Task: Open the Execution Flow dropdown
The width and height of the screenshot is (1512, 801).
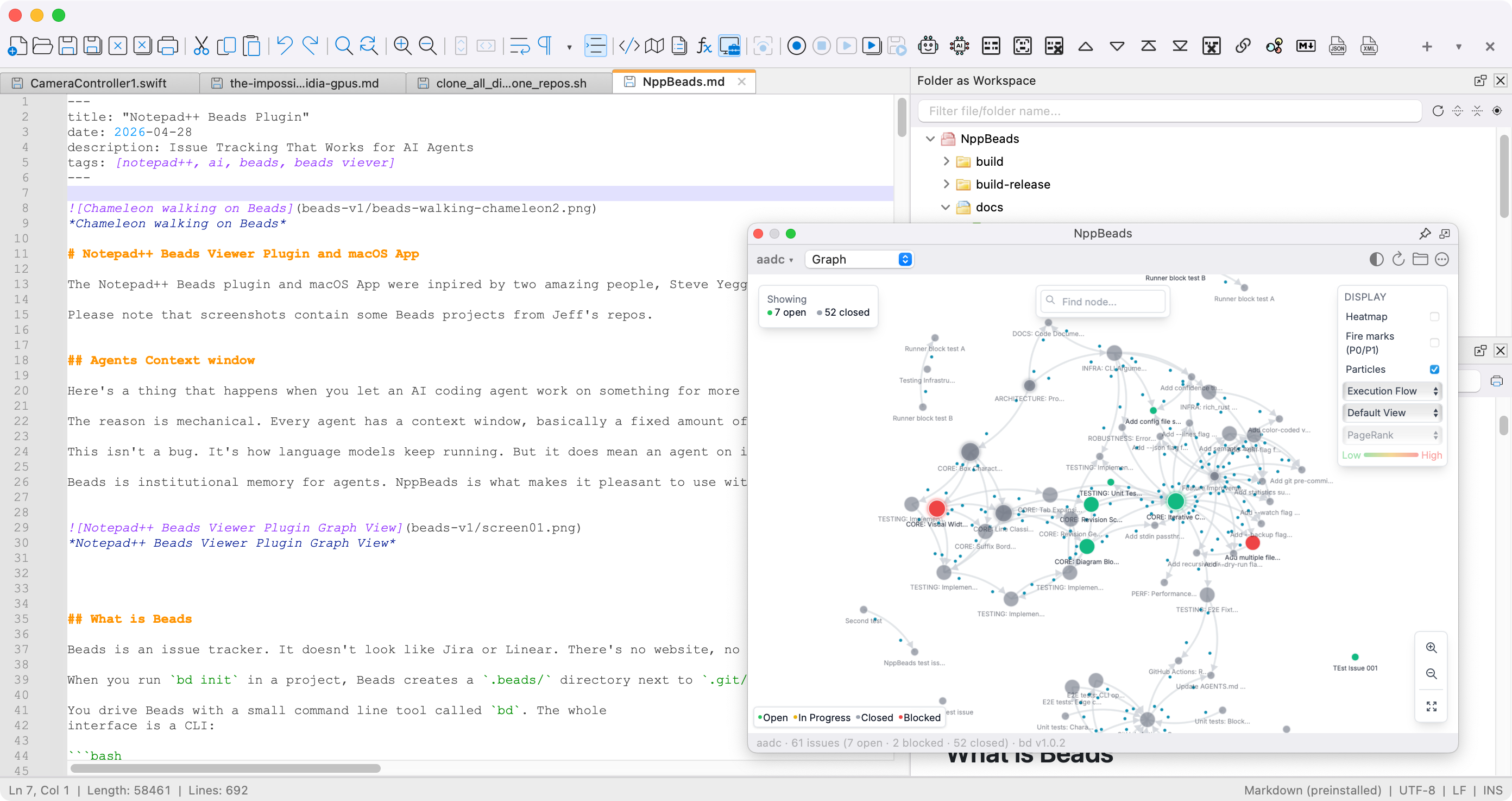Action: tap(1393, 392)
